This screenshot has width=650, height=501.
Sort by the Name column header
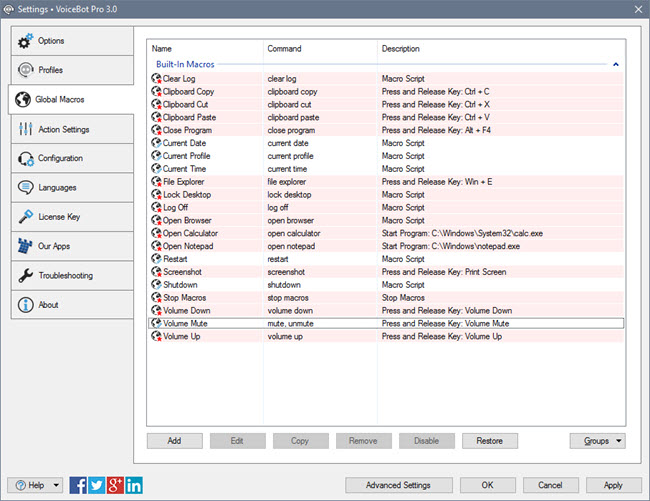pyautogui.click(x=162, y=48)
